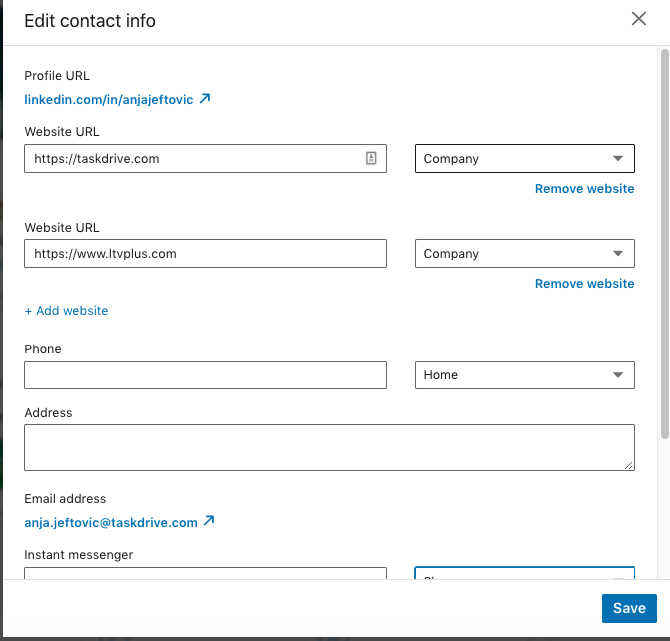Open the linkedin.com/in/anjajeftovic profile link
This screenshot has width=670, height=641.
[110, 99]
